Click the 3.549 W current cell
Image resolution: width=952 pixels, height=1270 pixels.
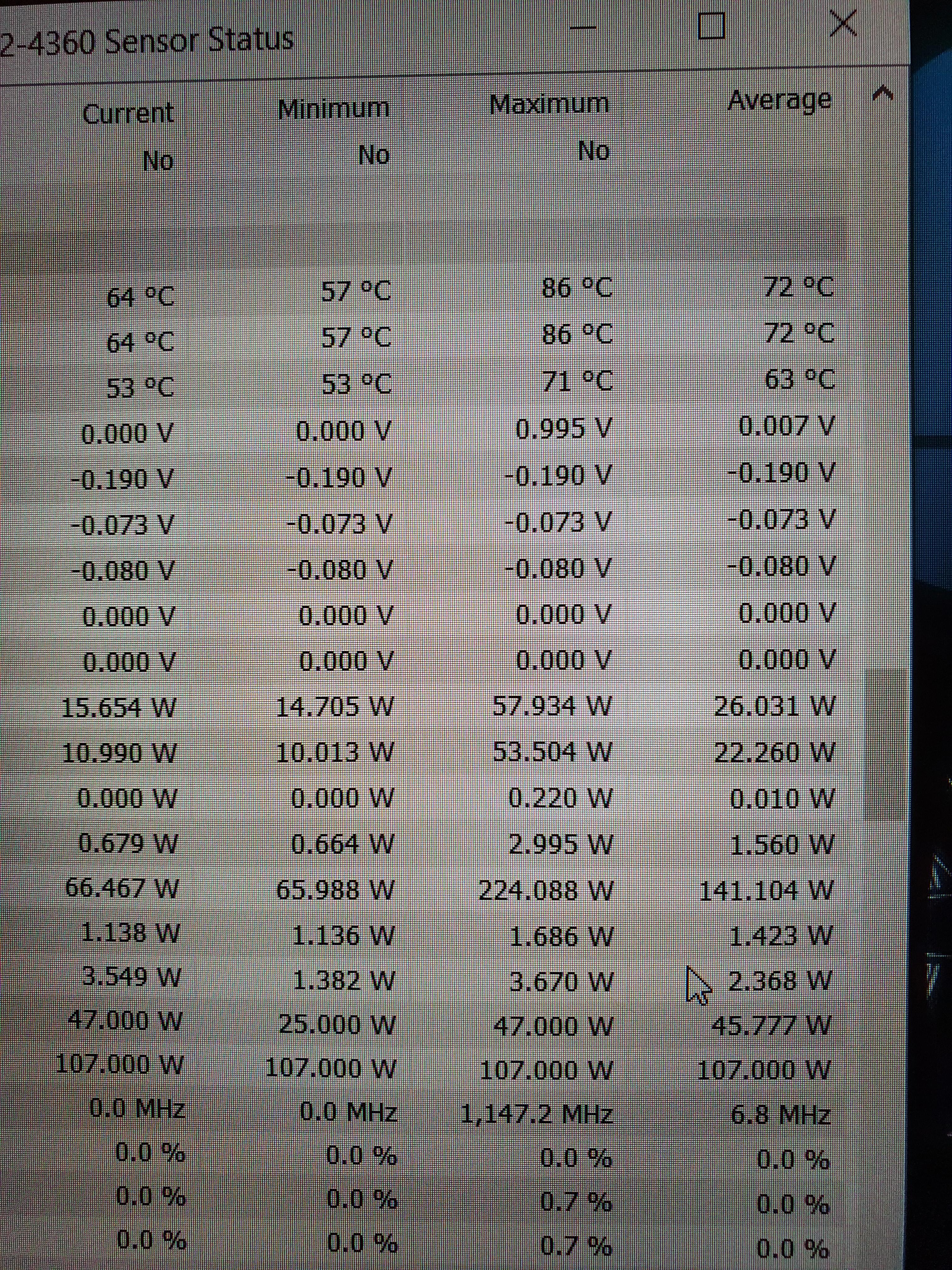click(131, 977)
